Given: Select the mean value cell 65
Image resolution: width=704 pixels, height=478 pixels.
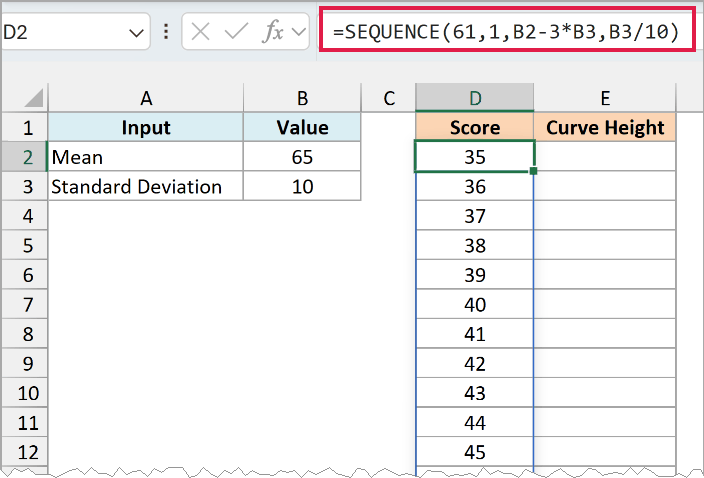Looking at the screenshot, I should (302, 157).
